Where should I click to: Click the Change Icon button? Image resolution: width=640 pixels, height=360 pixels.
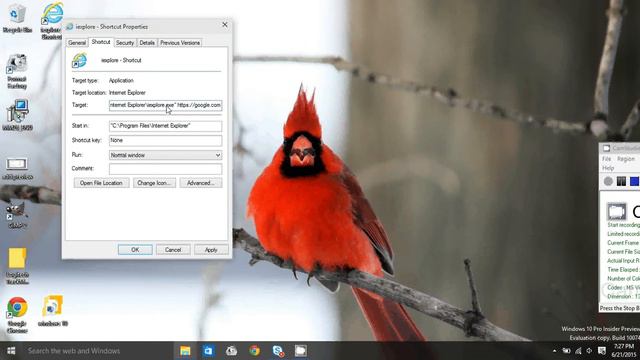pyautogui.click(x=154, y=183)
